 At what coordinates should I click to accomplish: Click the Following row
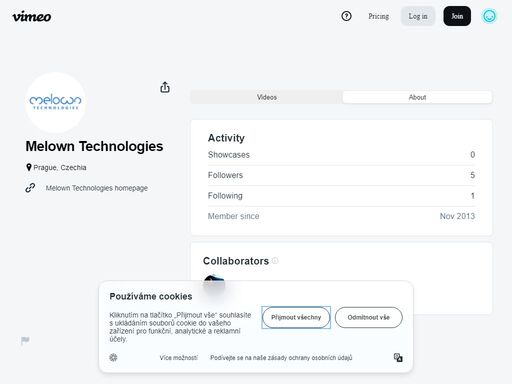coord(341,196)
